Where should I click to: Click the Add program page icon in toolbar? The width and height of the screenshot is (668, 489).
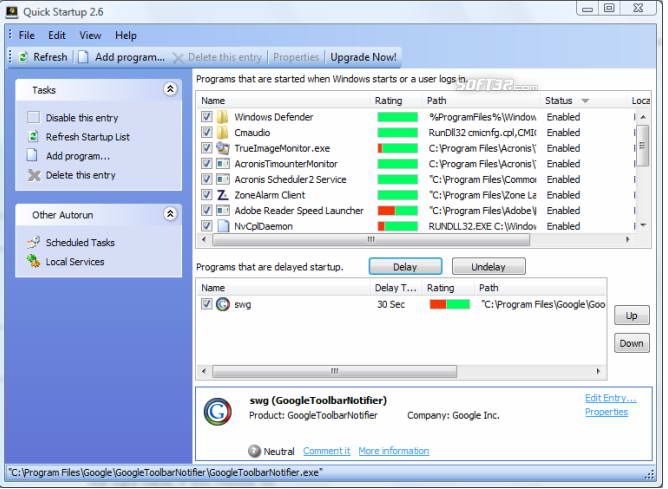click(84, 57)
